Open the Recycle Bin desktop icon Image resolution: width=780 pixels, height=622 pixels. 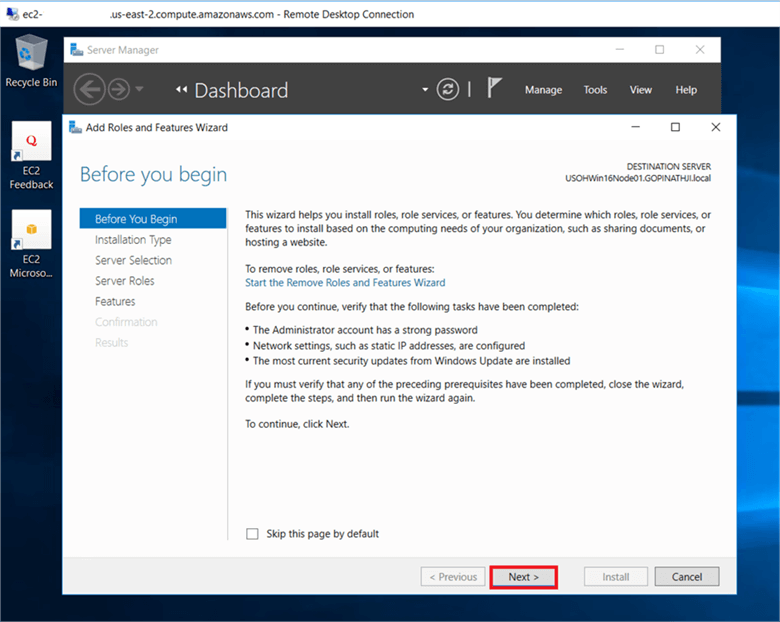(31, 60)
